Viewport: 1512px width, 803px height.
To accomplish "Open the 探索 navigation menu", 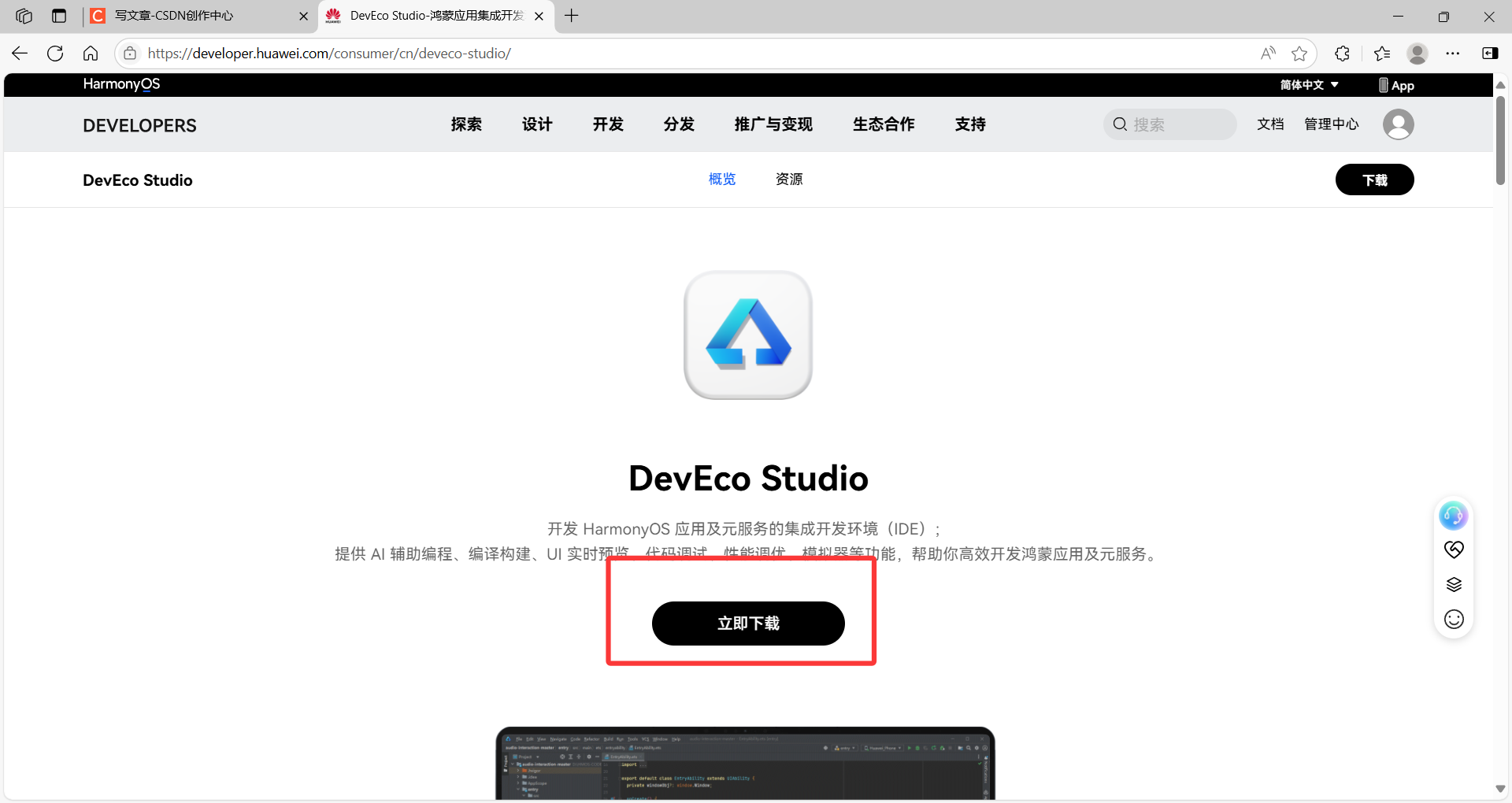I will click(466, 124).
